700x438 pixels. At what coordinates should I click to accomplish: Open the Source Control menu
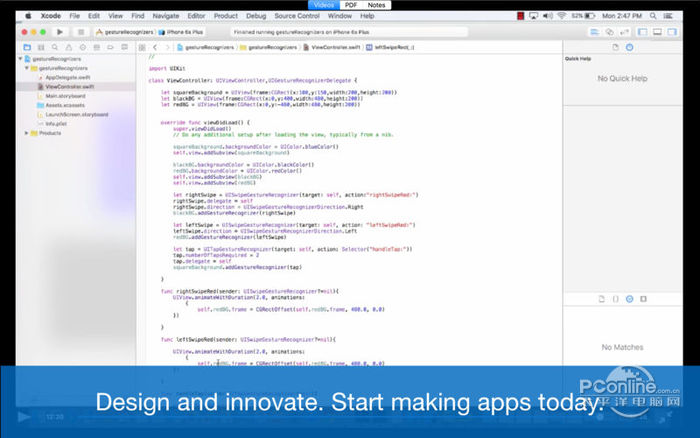pyautogui.click(x=297, y=16)
